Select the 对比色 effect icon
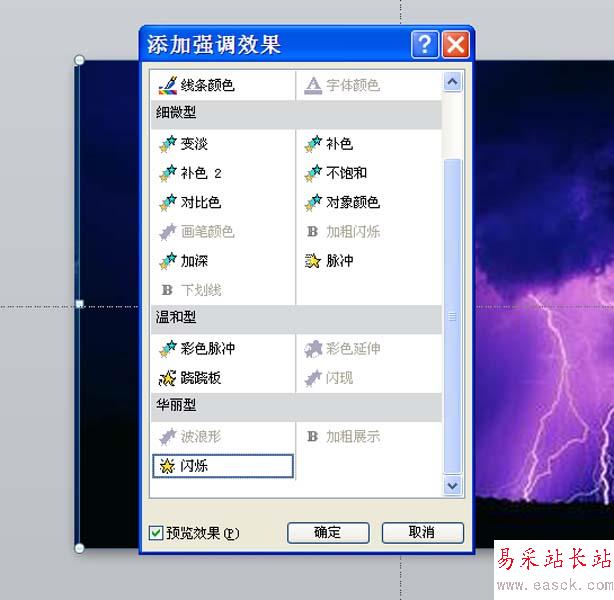 tap(168, 202)
